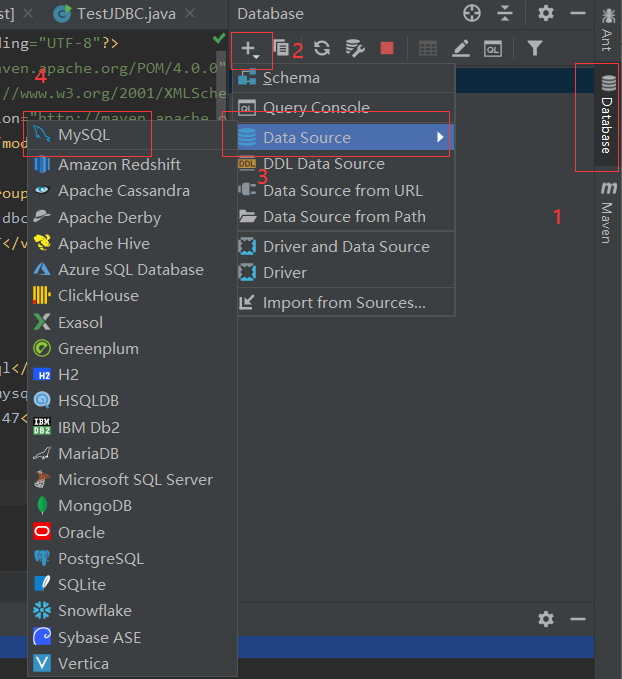Click the green checkmark inspection indicator
The image size is (622, 679).
tap(219, 38)
